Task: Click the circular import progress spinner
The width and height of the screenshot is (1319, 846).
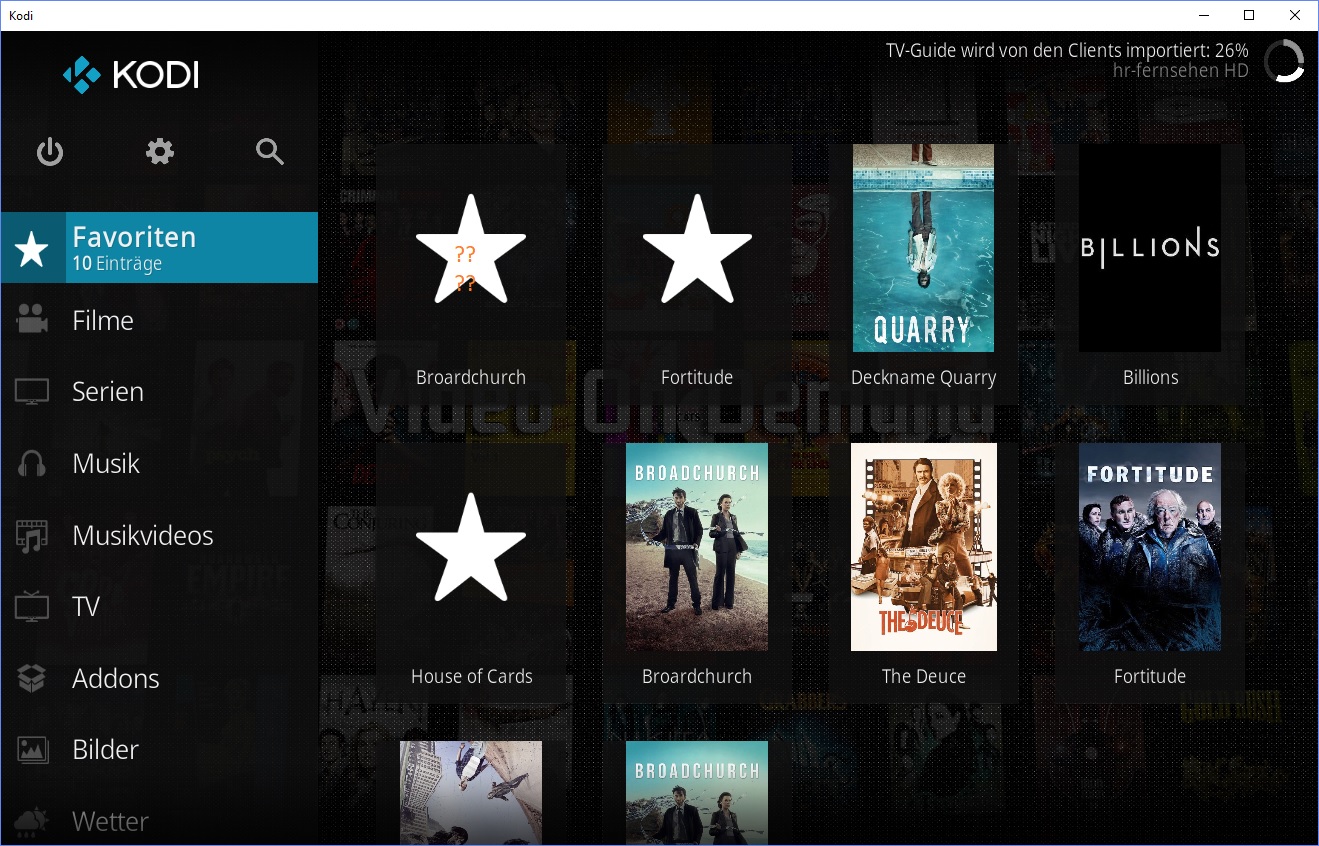Action: tap(1284, 61)
